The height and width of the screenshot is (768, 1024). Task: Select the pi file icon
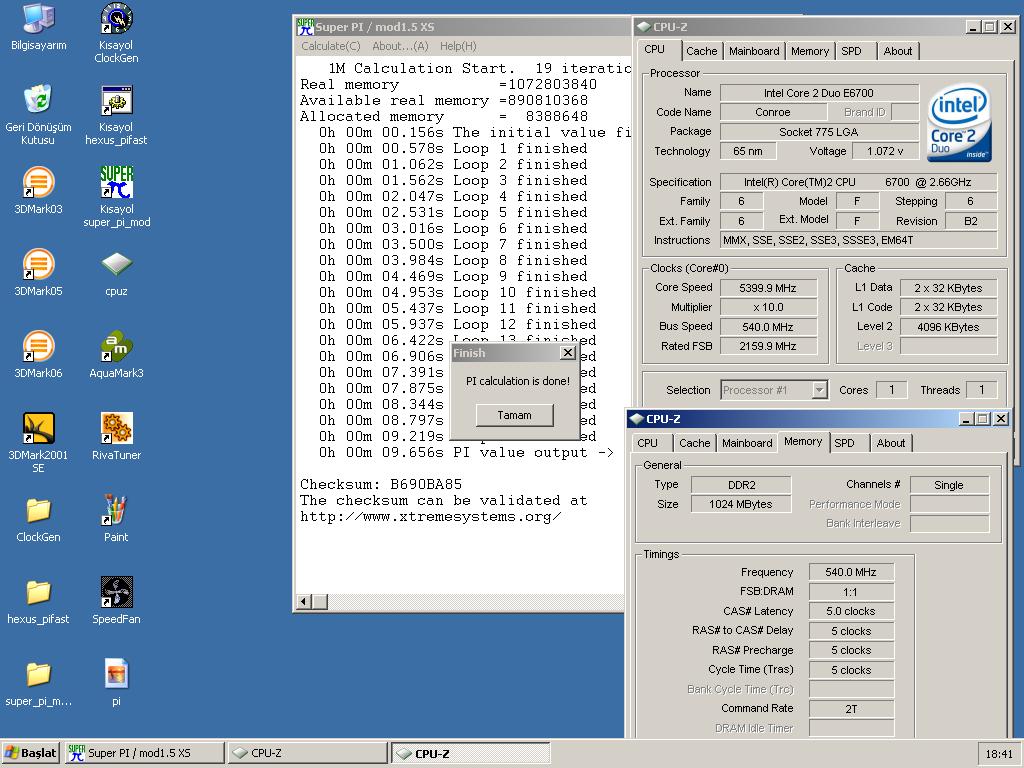coord(116,682)
